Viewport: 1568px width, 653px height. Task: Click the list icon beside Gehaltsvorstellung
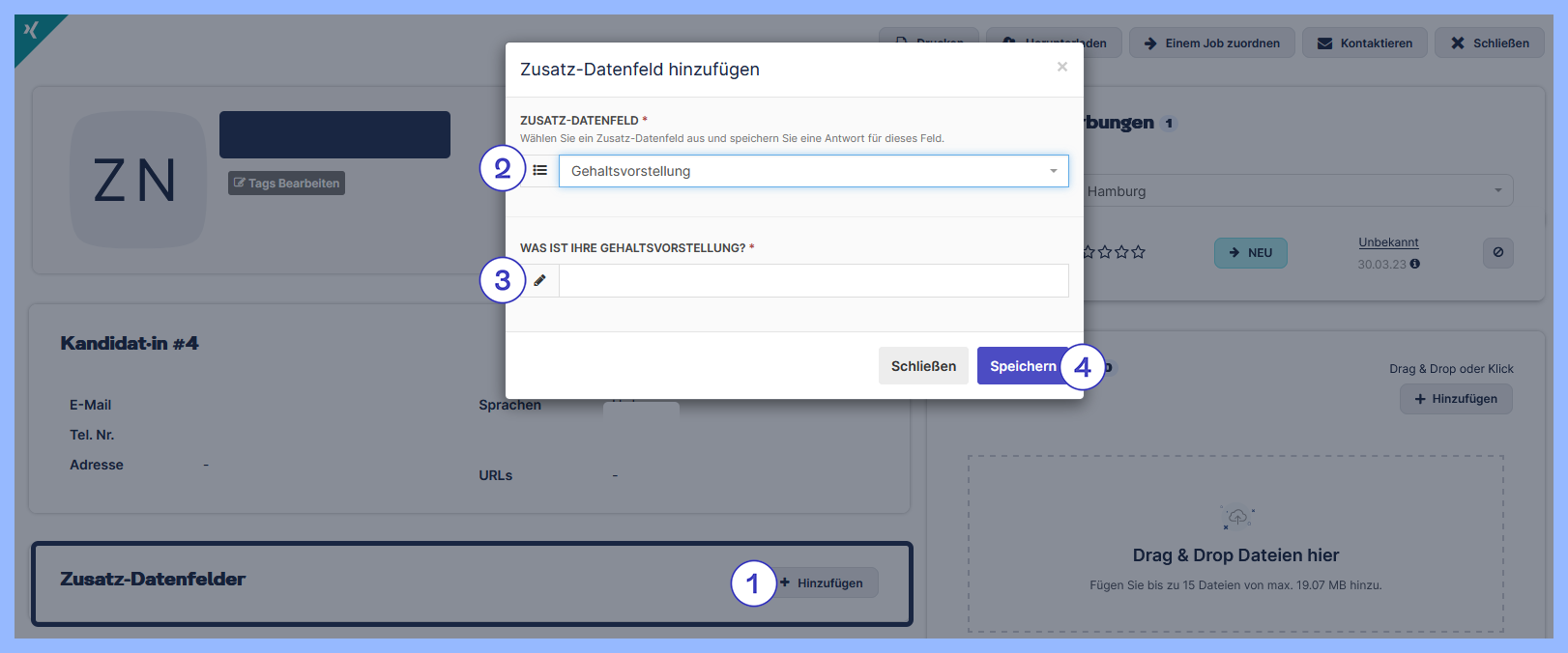click(540, 171)
